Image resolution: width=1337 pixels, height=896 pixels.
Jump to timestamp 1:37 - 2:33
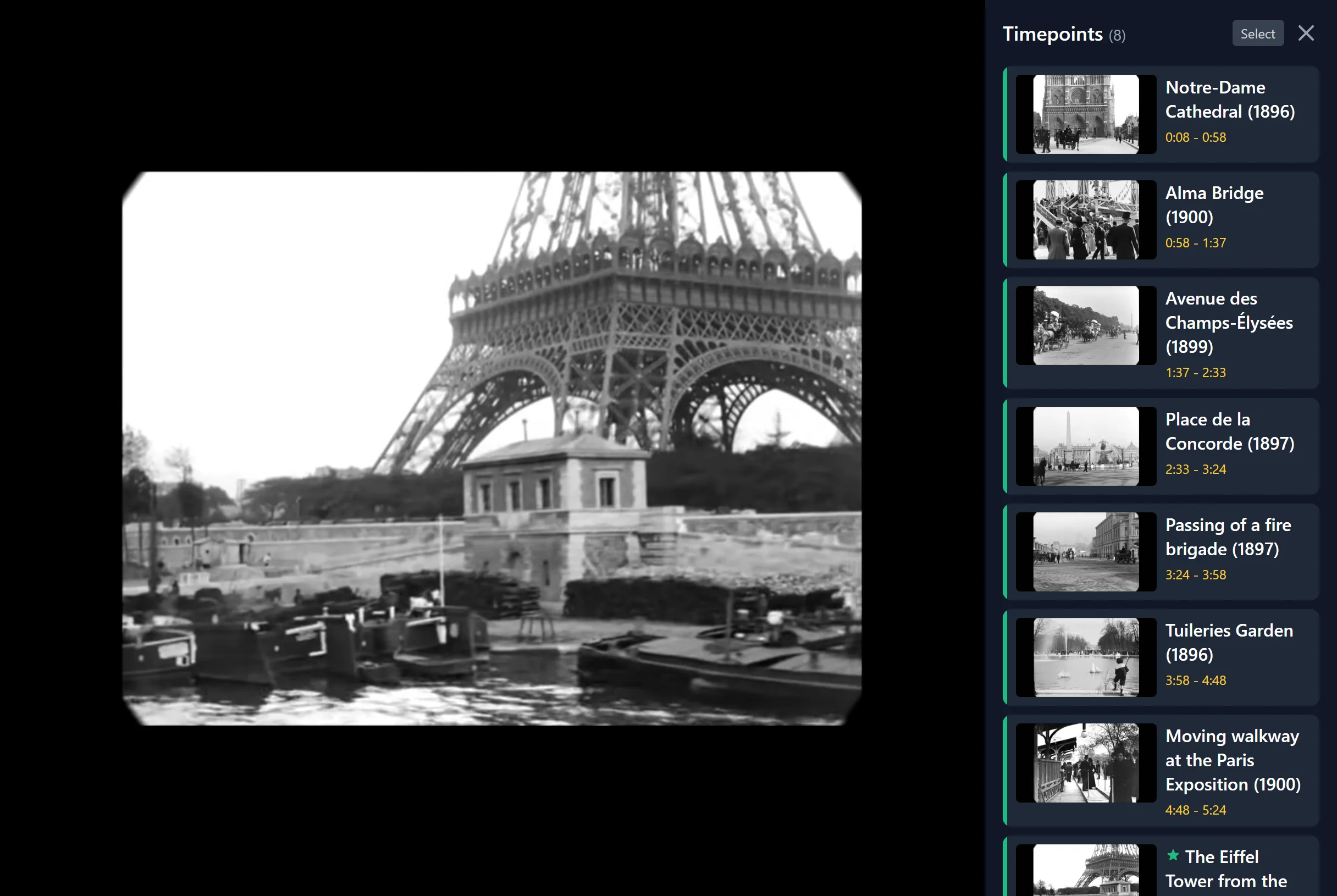pyautogui.click(x=1195, y=373)
